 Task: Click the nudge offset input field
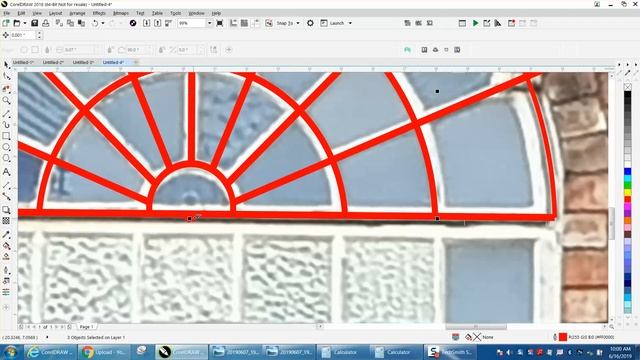click(x=23, y=35)
